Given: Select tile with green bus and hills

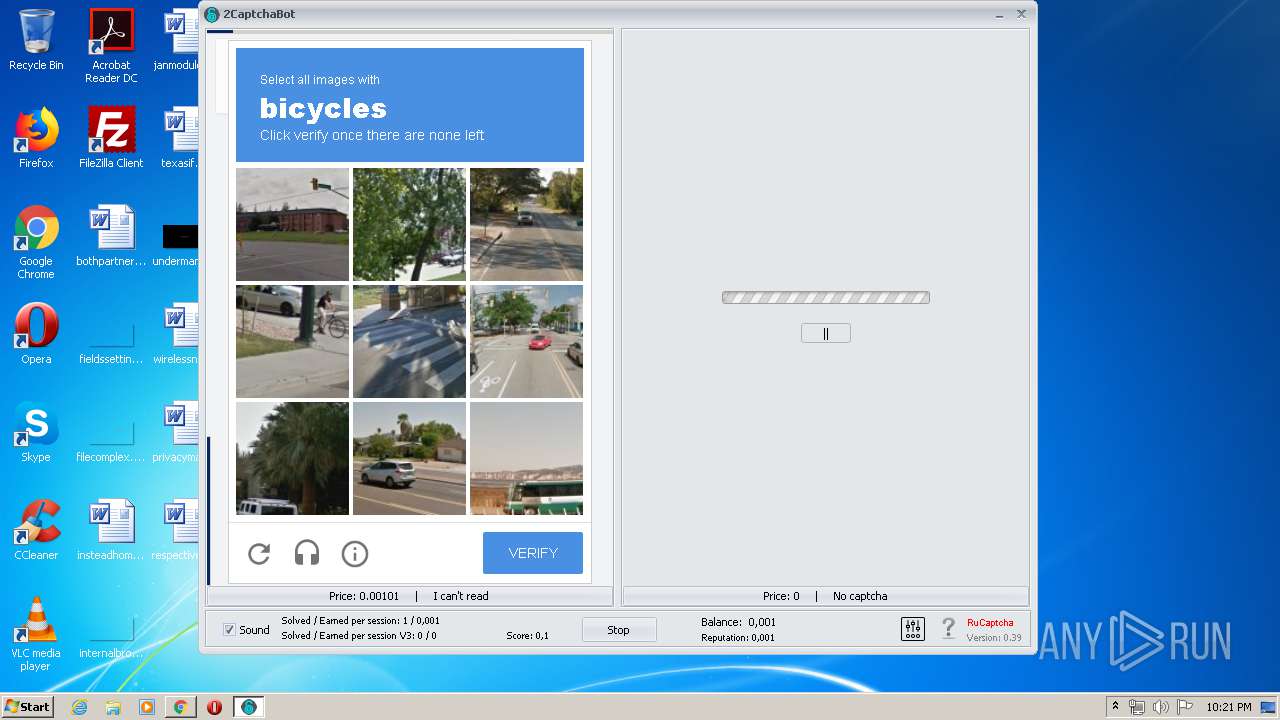Looking at the screenshot, I should coord(526,458).
